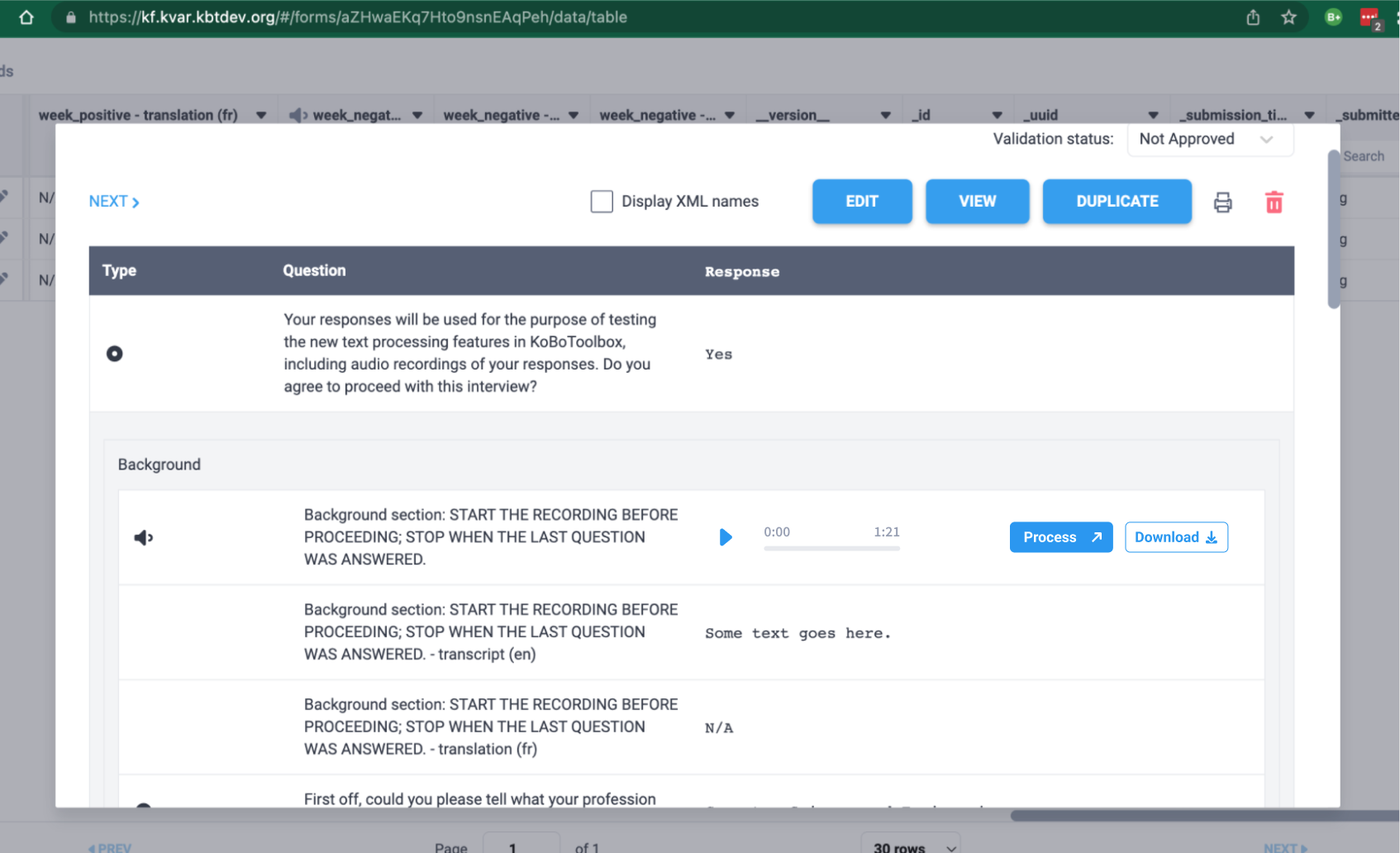The height and width of the screenshot is (853, 1400).
Task: Click the radio type indicator beside the consent question
Action: (114, 353)
